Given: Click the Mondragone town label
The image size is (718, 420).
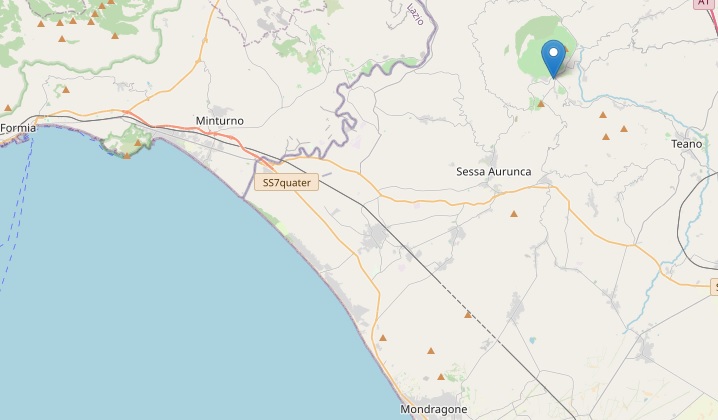Looking at the screenshot, I should click(x=434, y=409).
